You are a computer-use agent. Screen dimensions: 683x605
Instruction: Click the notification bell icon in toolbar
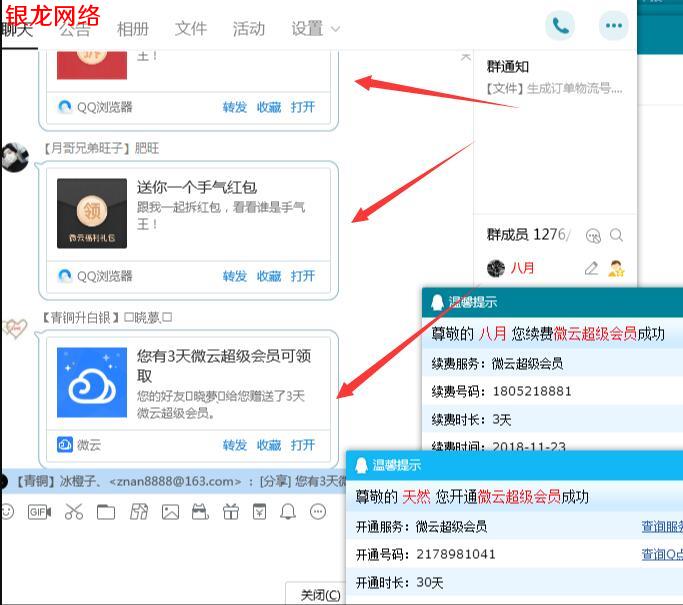pyautogui.click(x=288, y=512)
